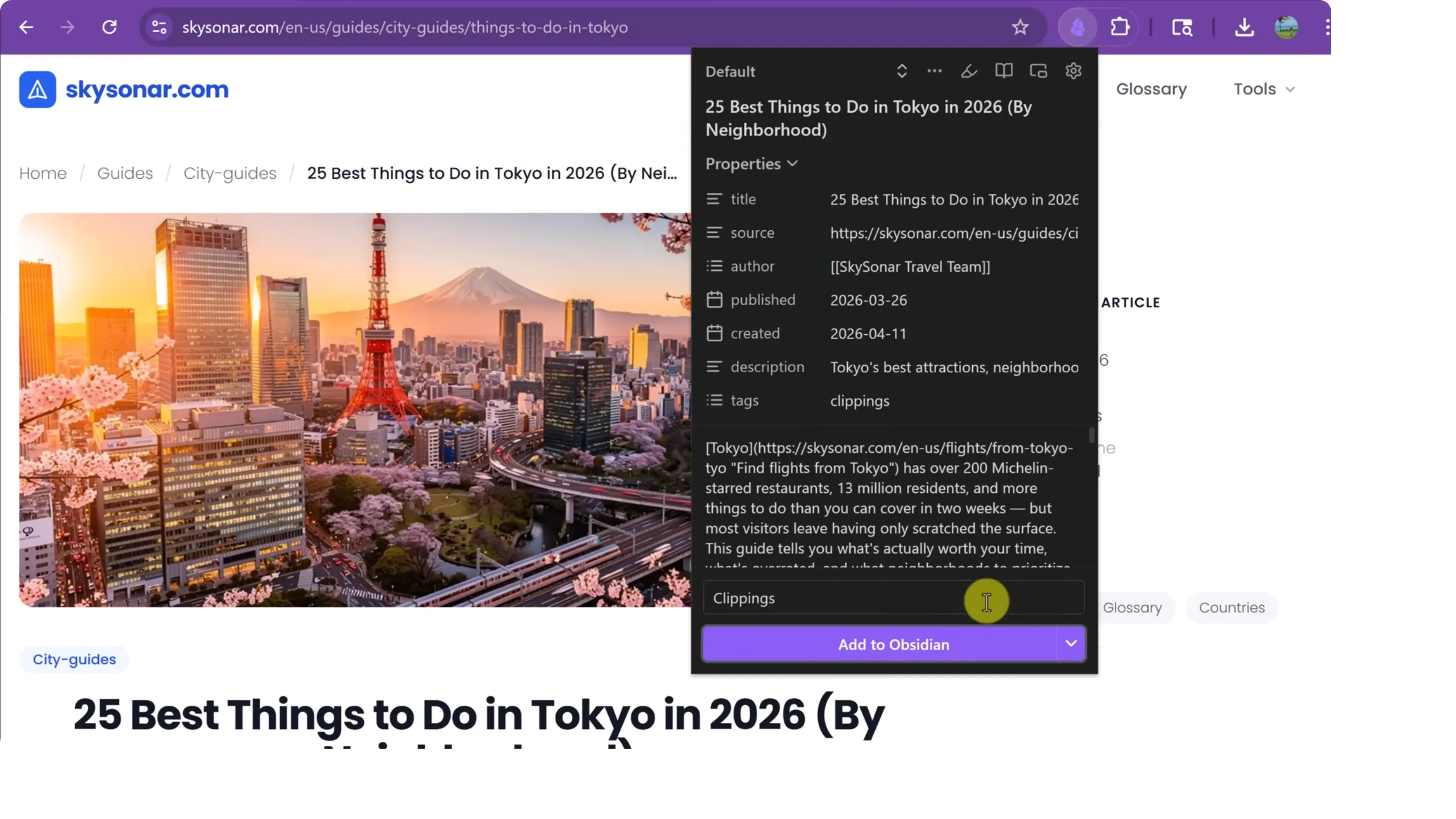
Task: Open Glossary in the site navigation
Action: click(1151, 89)
